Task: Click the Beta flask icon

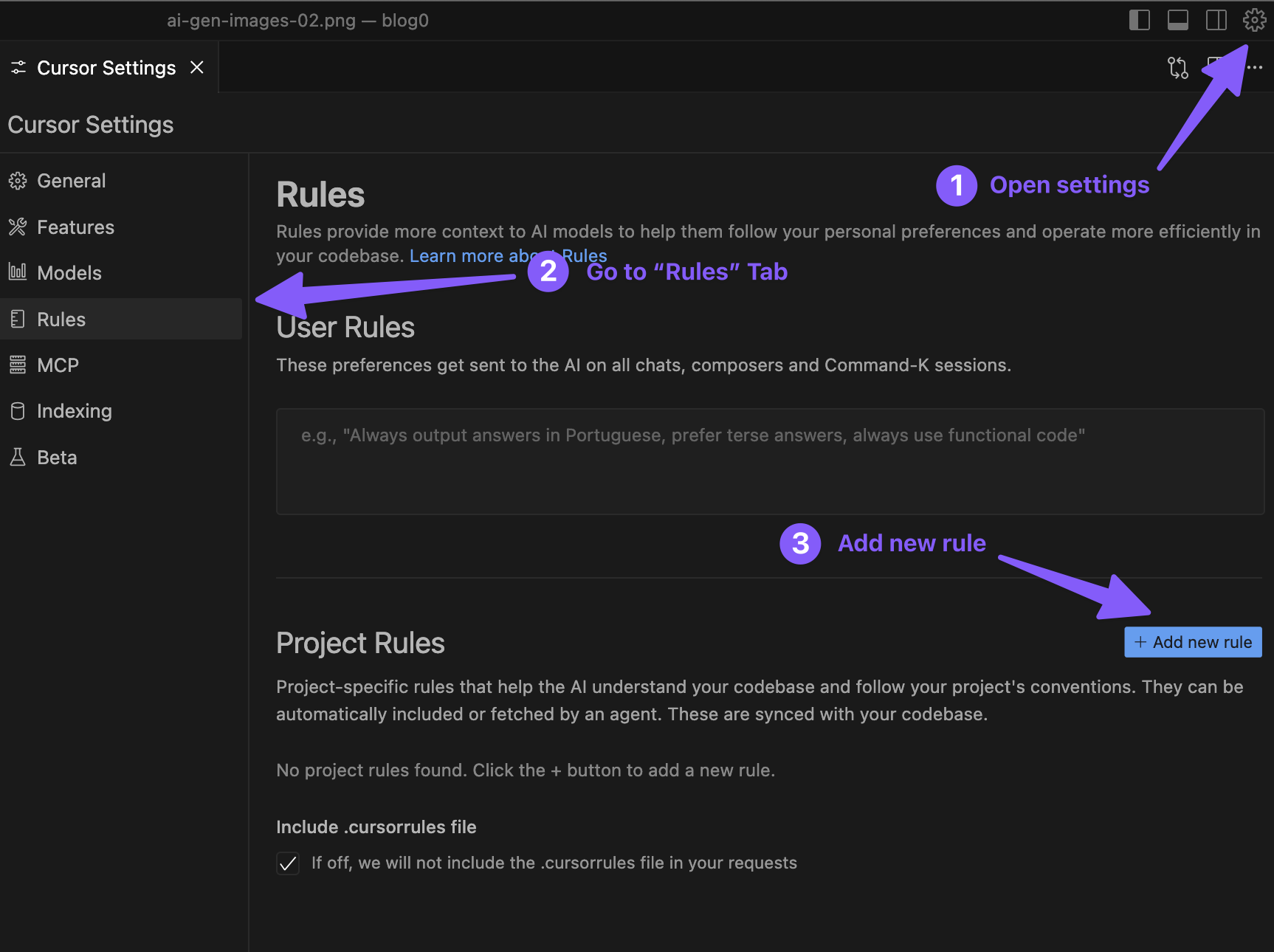Action: (18, 458)
